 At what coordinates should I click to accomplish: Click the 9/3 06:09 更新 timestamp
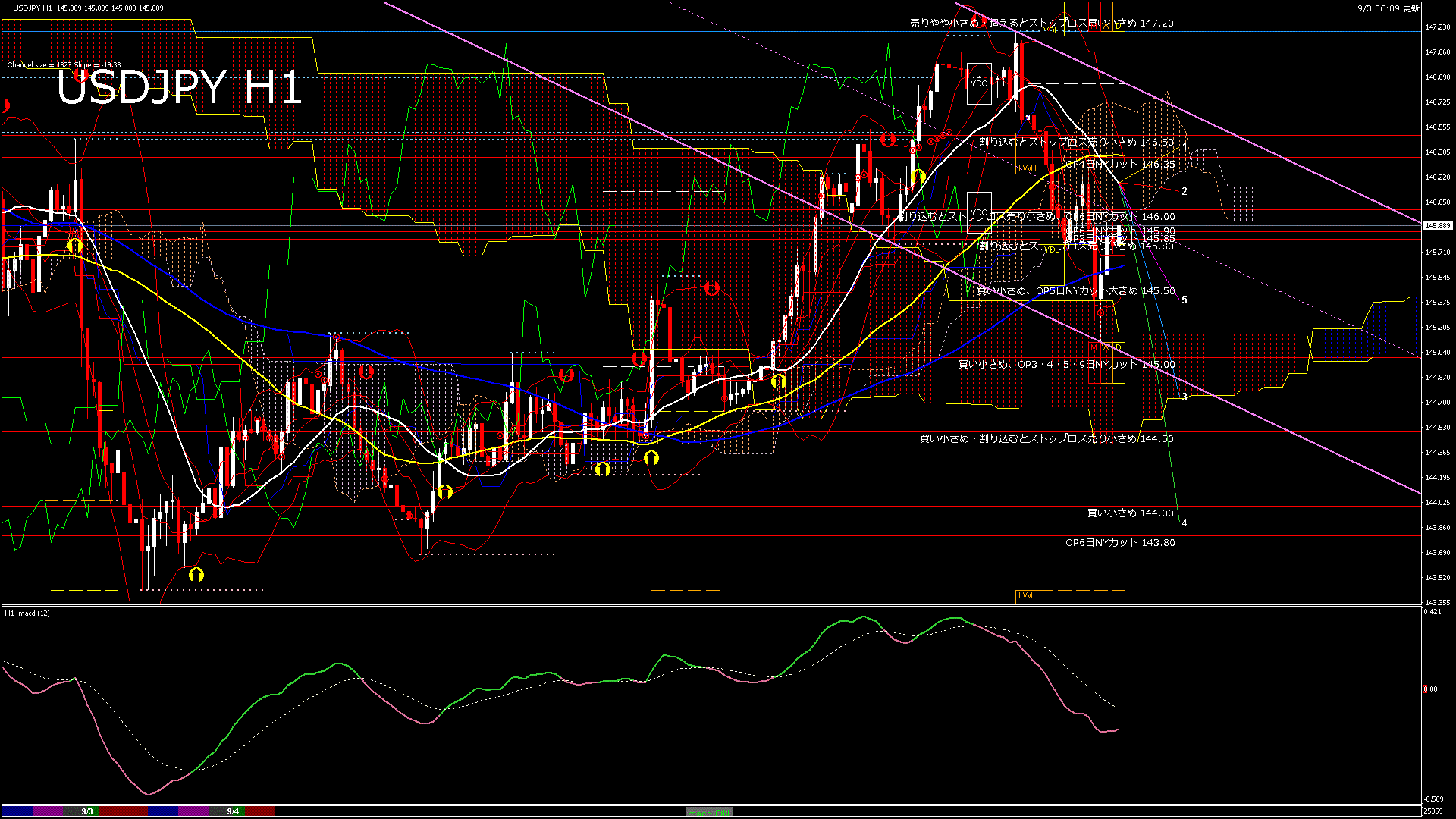click(1389, 8)
